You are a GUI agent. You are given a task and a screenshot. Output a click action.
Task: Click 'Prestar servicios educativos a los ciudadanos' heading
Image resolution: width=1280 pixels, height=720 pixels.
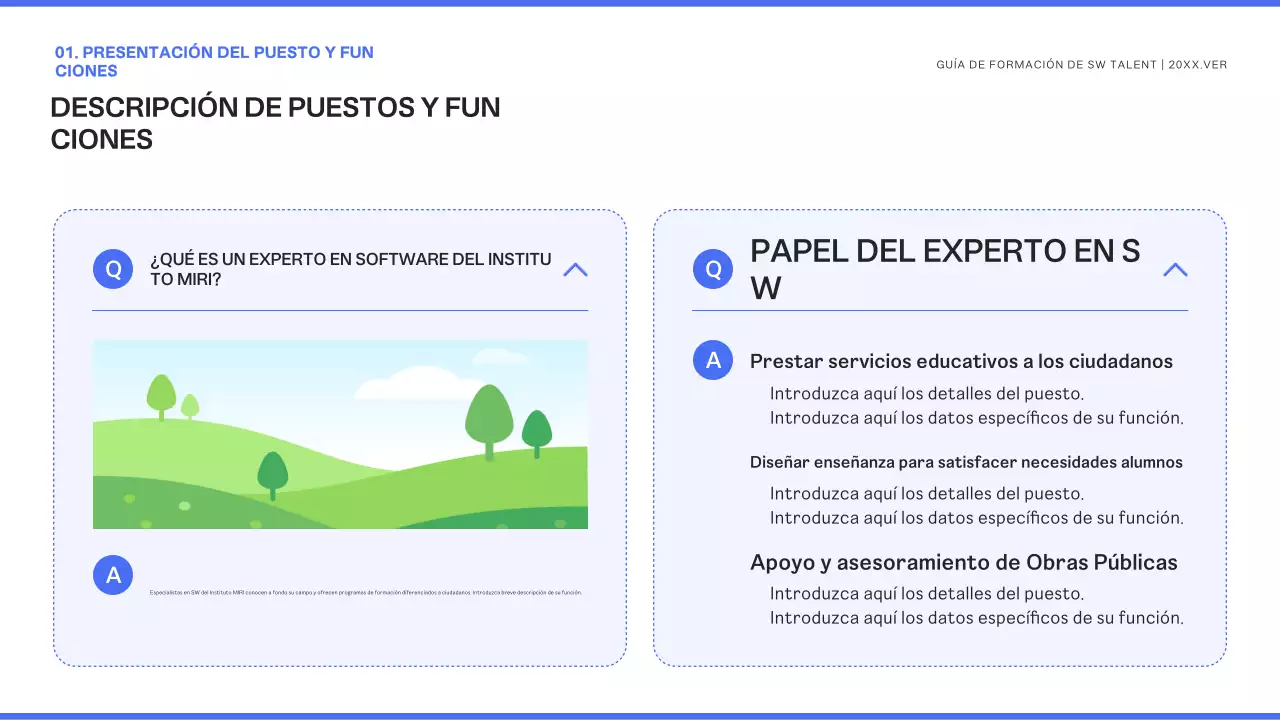point(961,361)
